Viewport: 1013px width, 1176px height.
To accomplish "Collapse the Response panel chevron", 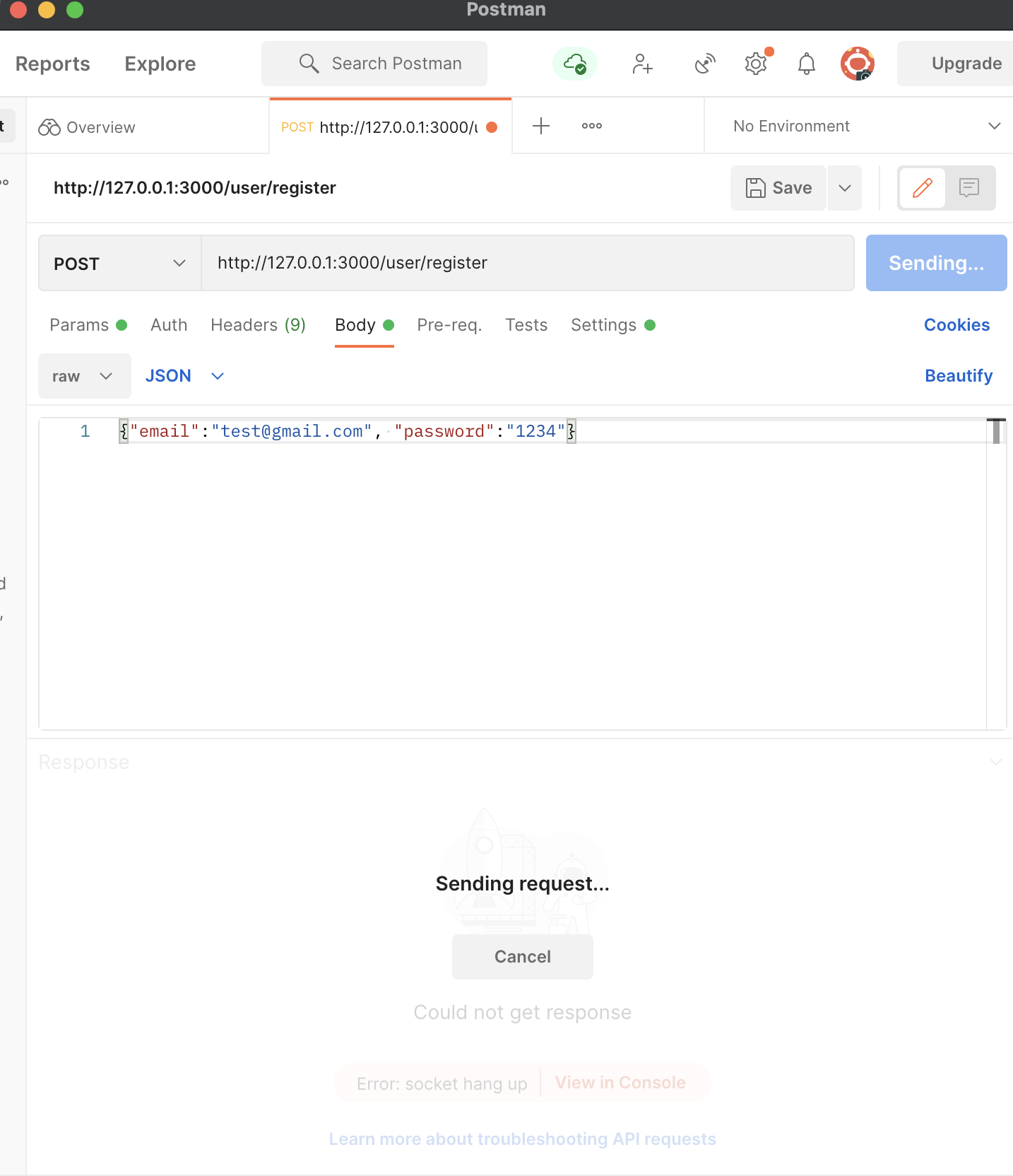I will 996,762.
